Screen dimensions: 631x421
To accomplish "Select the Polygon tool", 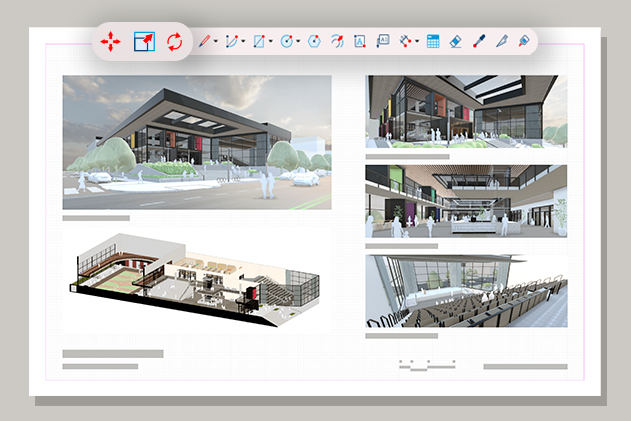I will pos(314,41).
